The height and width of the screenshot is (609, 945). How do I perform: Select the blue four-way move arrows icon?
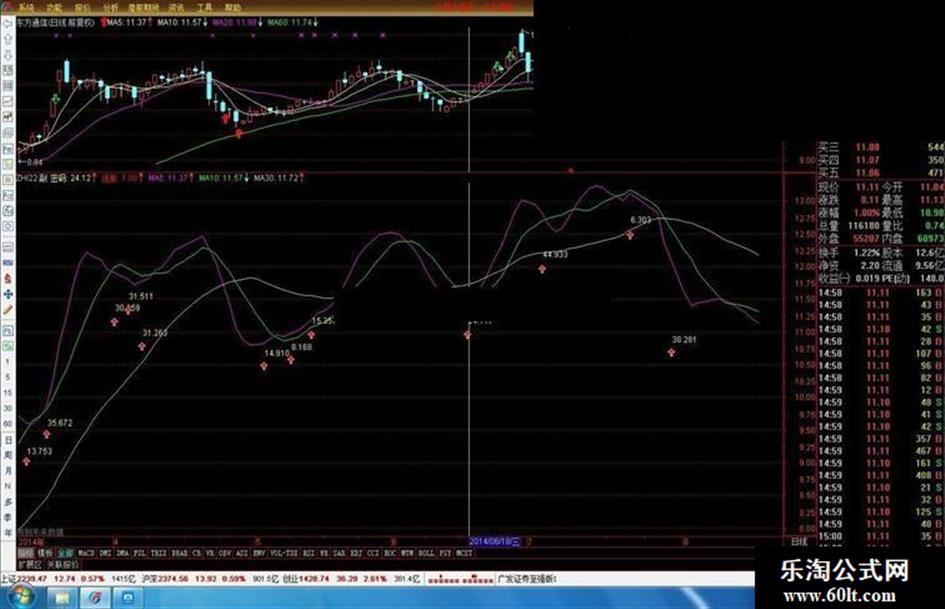point(8,294)
